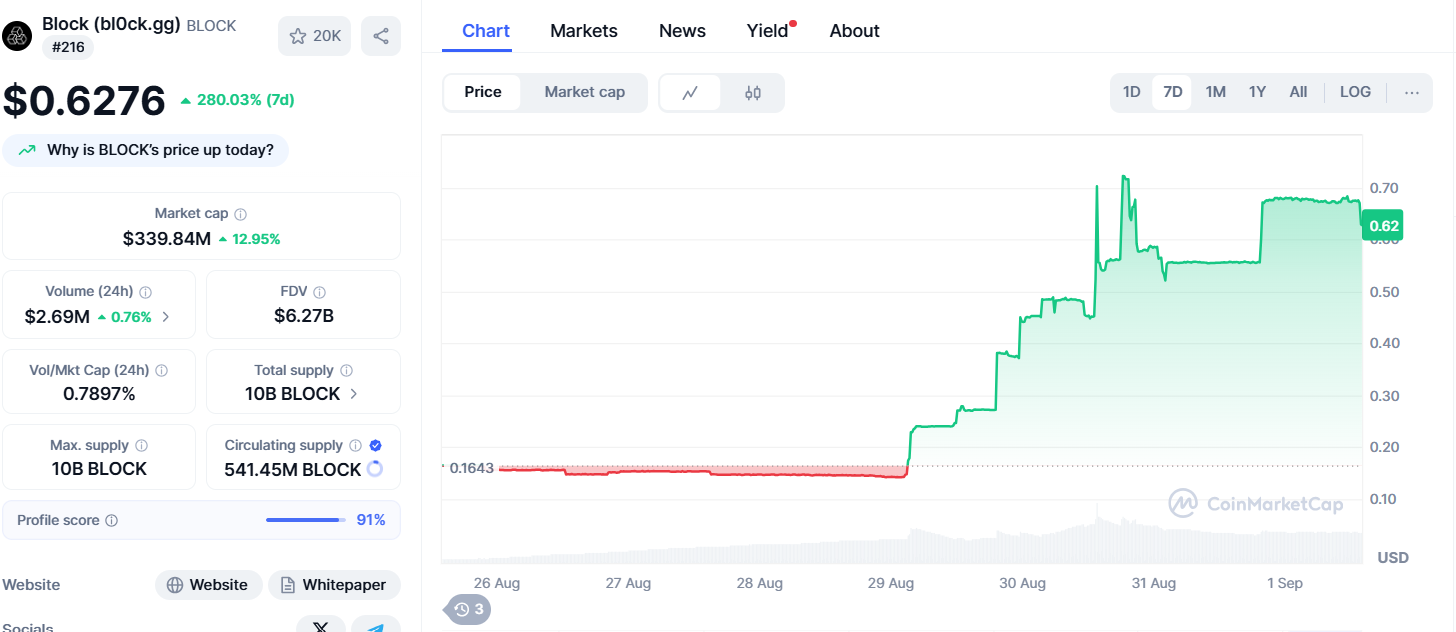Select the Market cap chart toggle
The width and height of the screenshot is (1456, 632).
point(585,92)
